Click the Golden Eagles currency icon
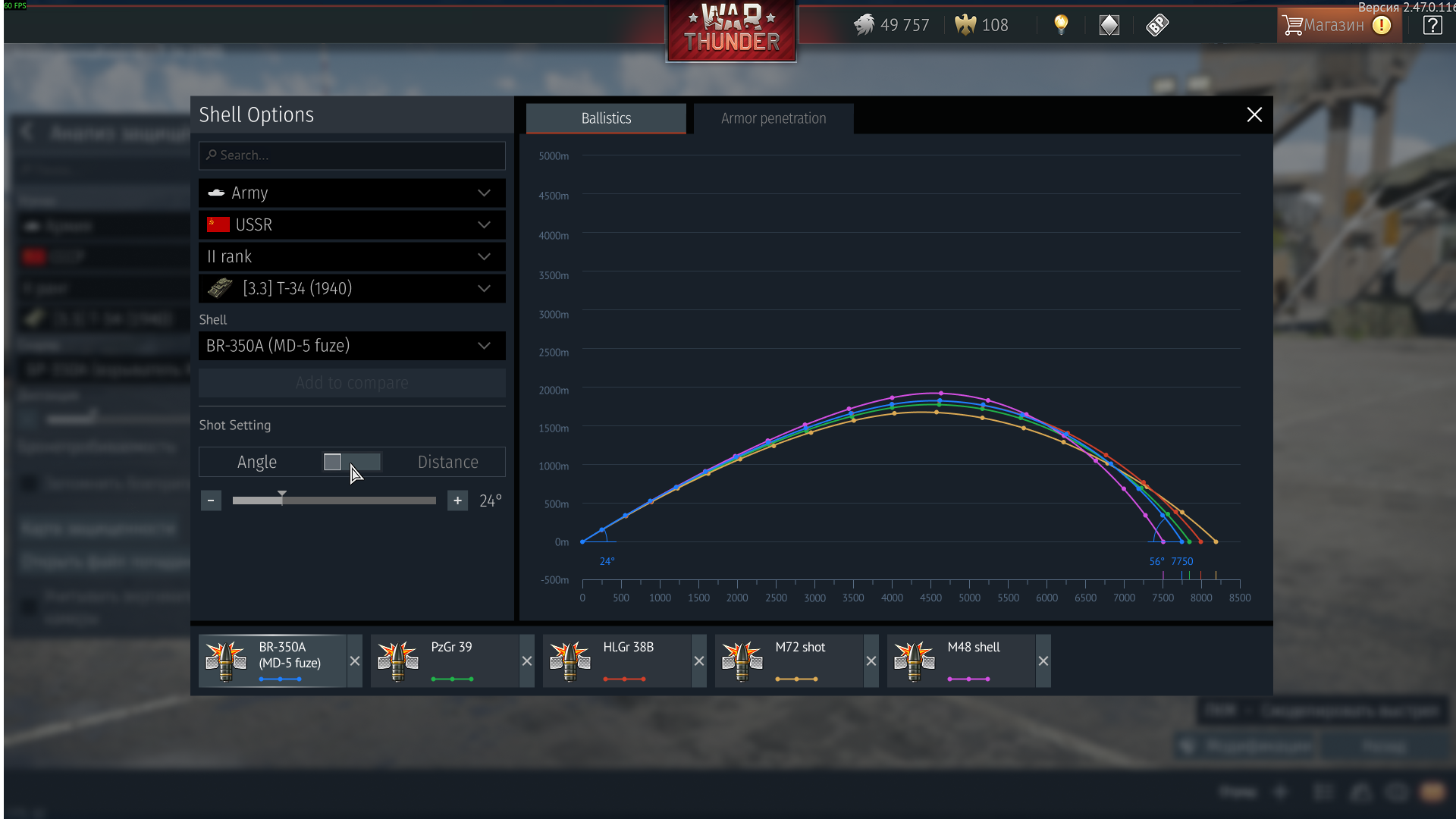The height and width of the screenshot is (819, 1456). (x=965, y=25)
